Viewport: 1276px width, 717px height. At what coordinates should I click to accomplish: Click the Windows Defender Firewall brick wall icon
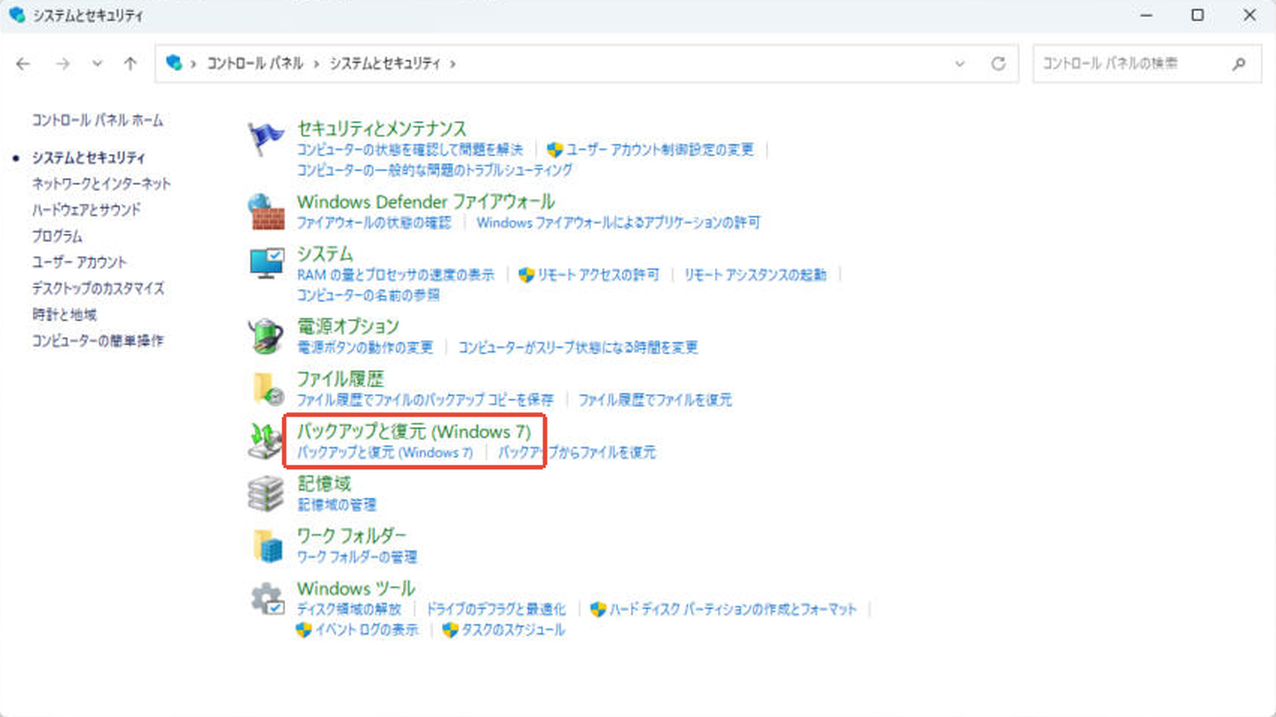click(266, 211)
